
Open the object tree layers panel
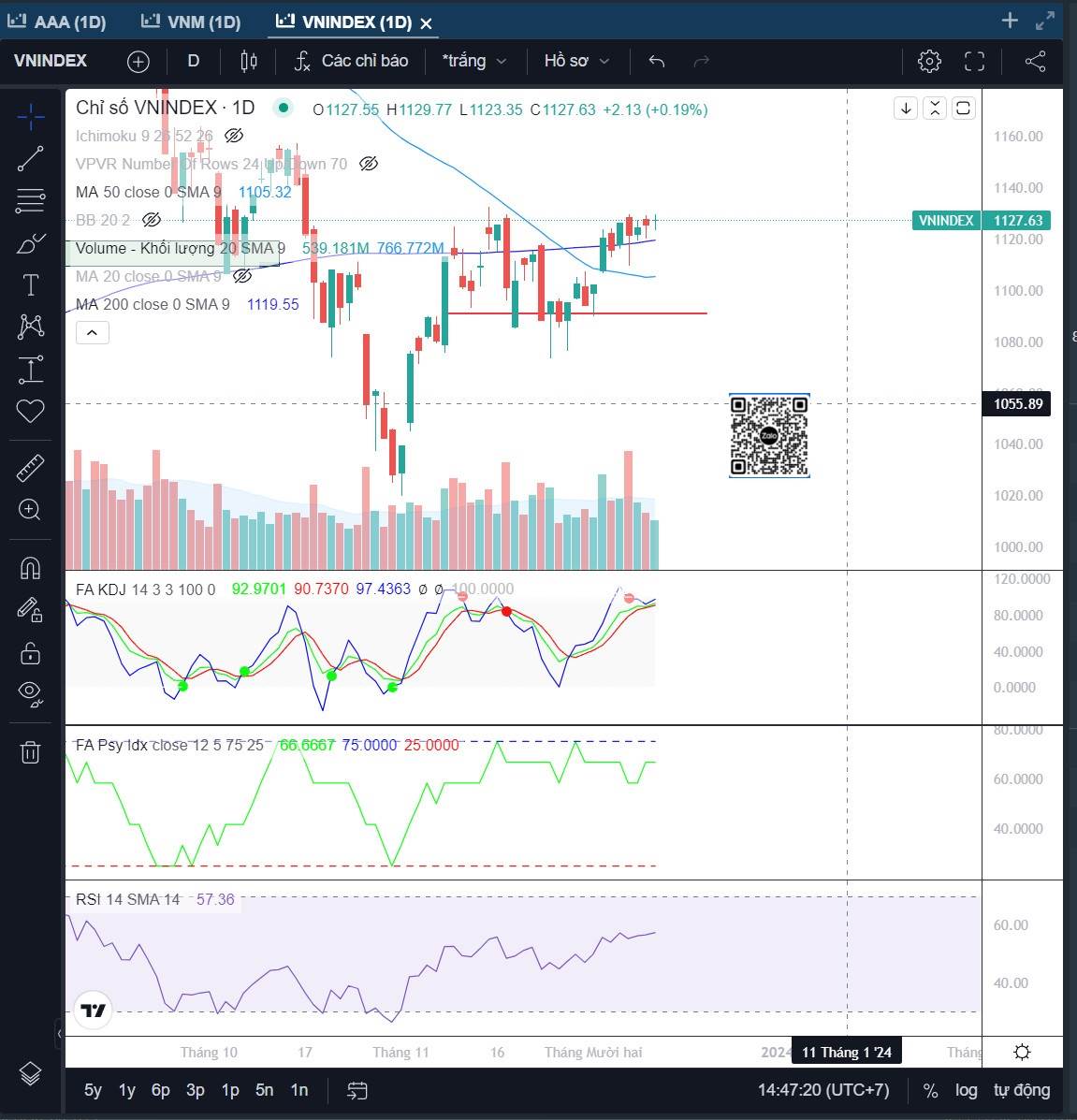(30, 1073)
